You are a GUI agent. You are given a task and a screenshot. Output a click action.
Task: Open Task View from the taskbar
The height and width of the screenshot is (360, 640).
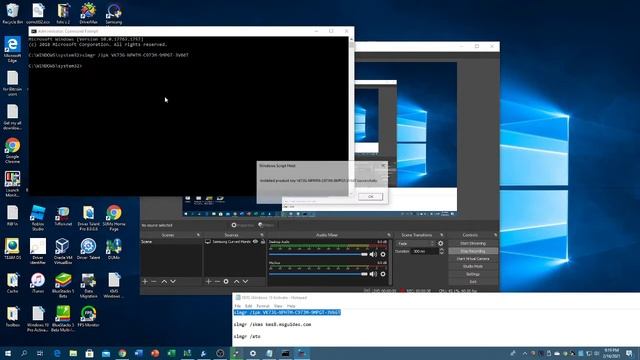click(40, 353)
